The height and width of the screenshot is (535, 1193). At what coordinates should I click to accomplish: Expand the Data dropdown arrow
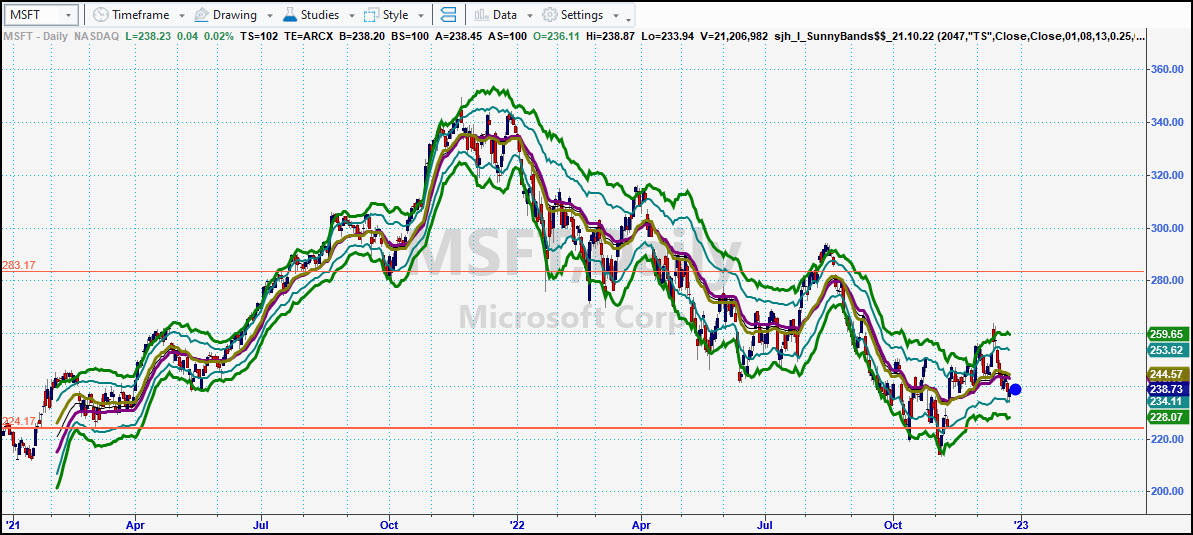(530, 15)
